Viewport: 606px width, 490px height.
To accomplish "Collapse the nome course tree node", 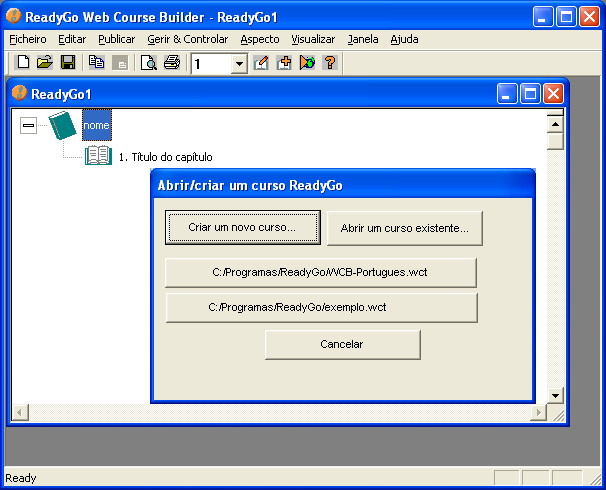I will pos(29,125).
